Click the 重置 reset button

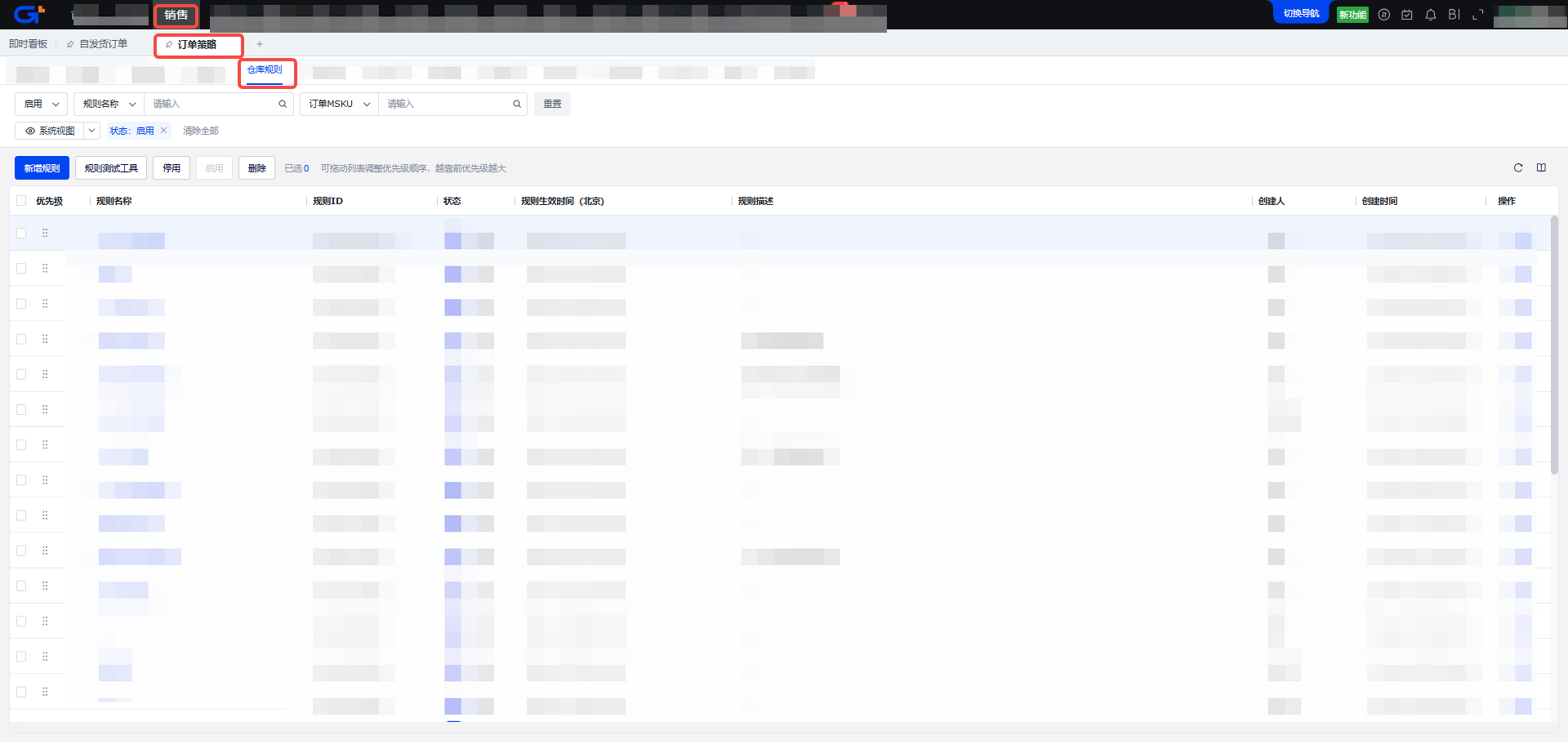coord(552,104)
